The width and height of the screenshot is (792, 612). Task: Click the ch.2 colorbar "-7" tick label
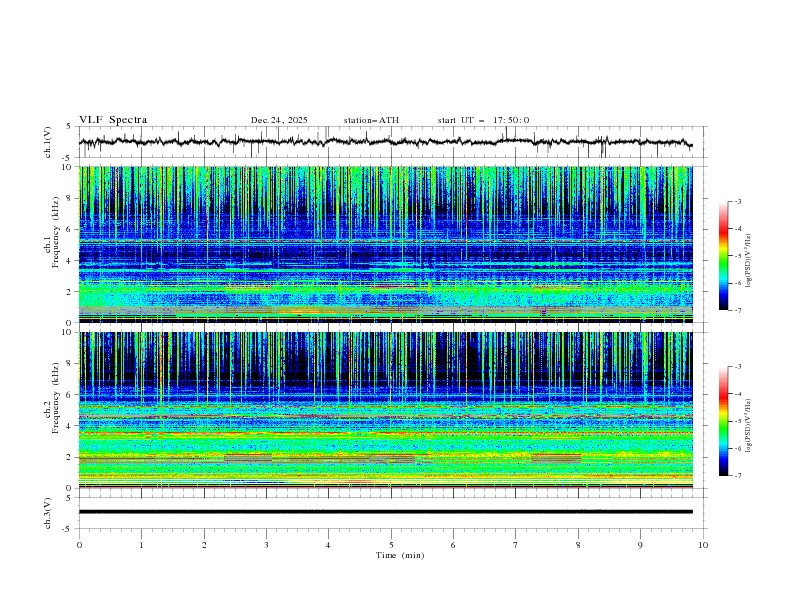[738, 476]
